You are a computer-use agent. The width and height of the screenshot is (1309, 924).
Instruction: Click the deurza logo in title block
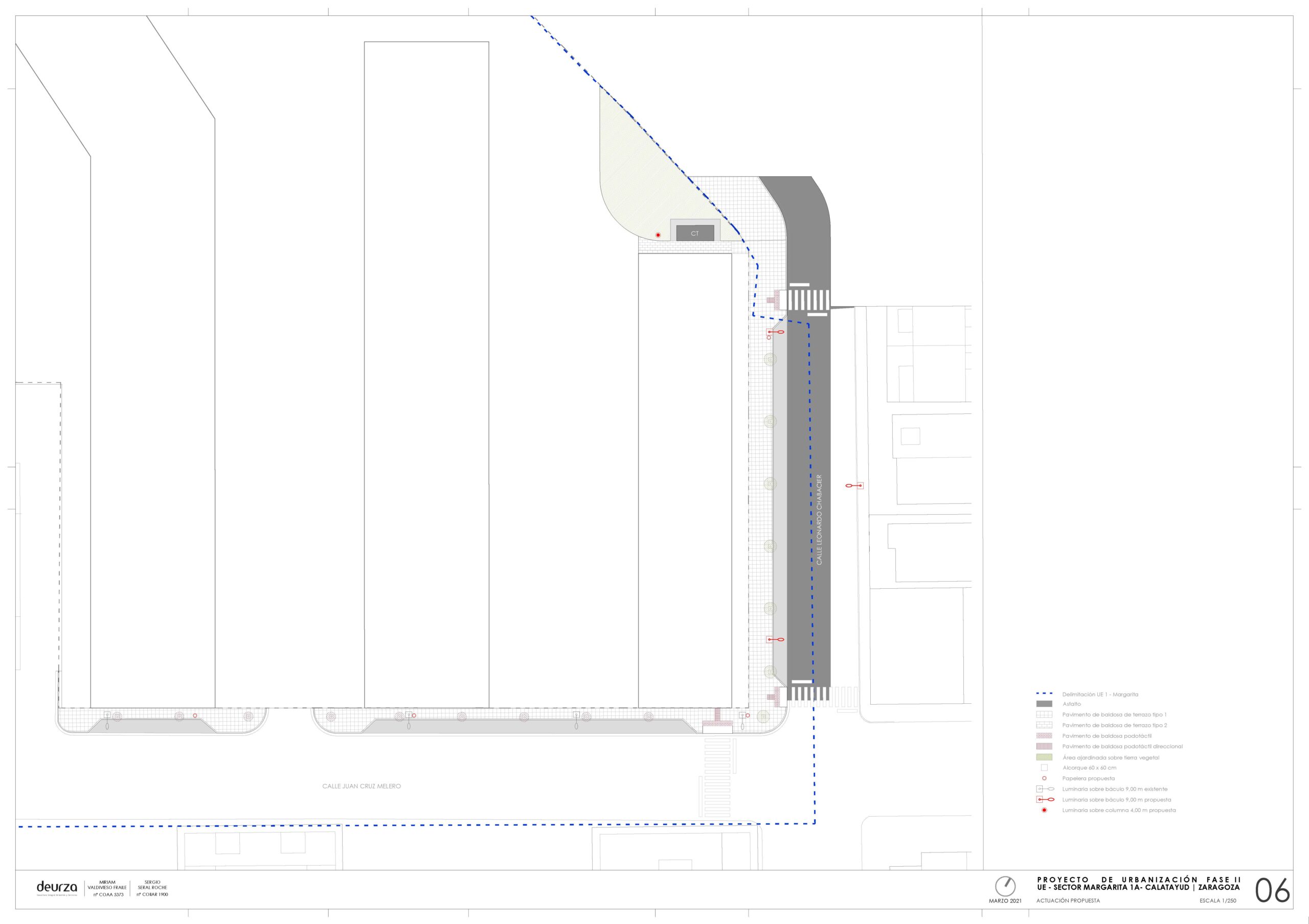tap(56, 887)
